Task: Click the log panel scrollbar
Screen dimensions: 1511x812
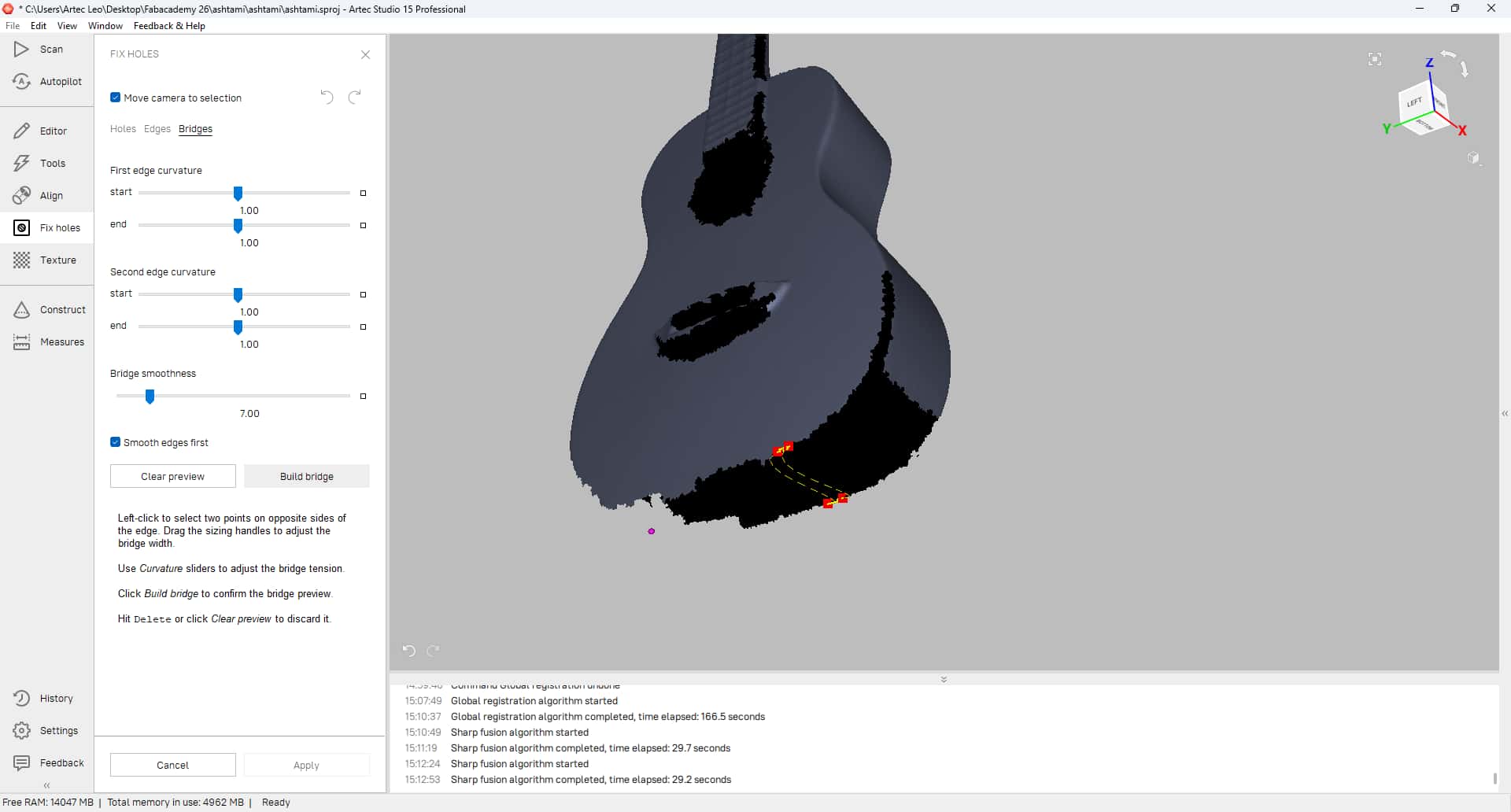Action: click(1494, 778)
